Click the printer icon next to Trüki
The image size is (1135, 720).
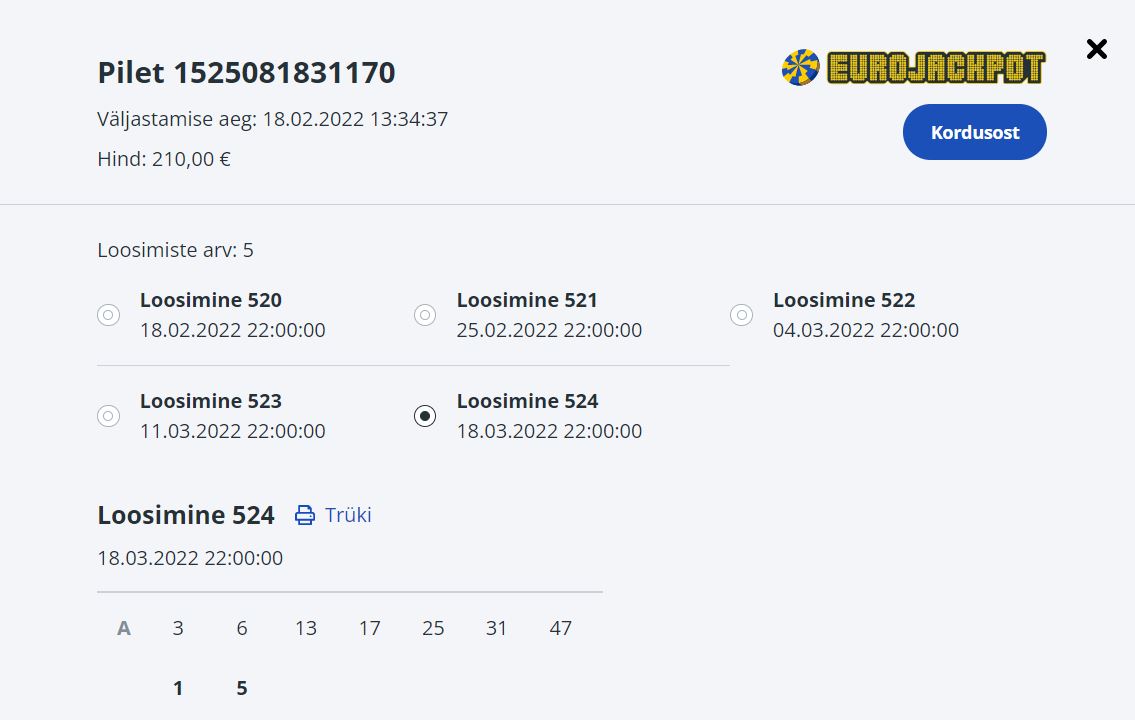pos(305,515)
